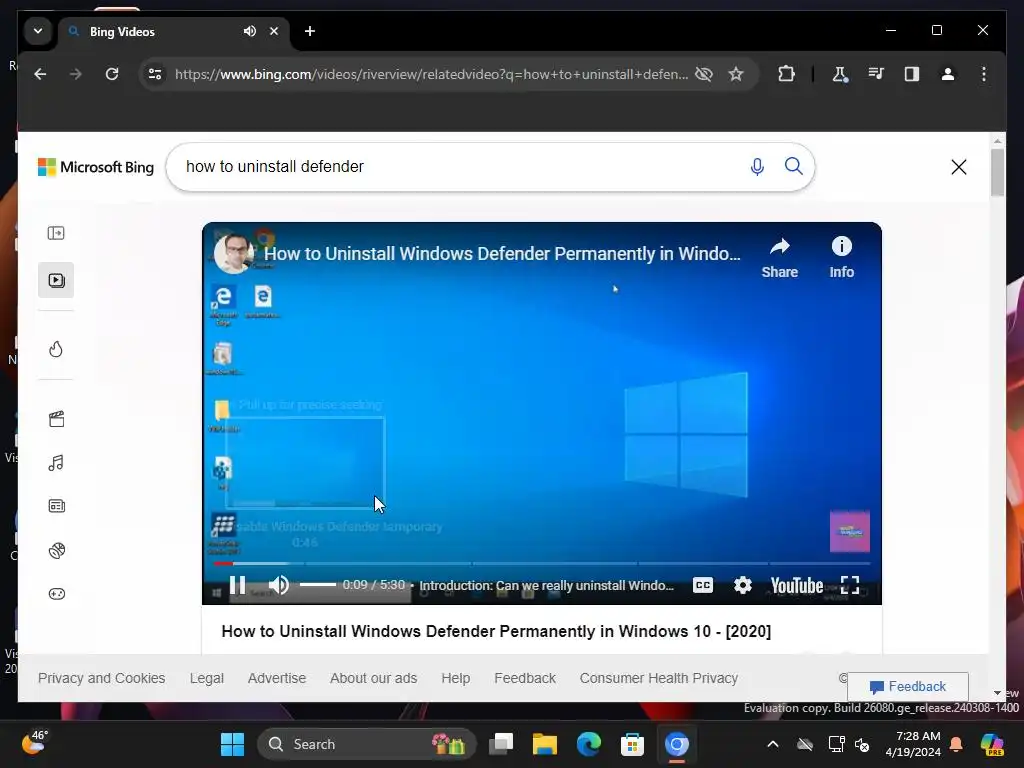Screen dimensions: 1024x768
Task: Open Sports basketball sidebar icon
Action: [56, 551]
